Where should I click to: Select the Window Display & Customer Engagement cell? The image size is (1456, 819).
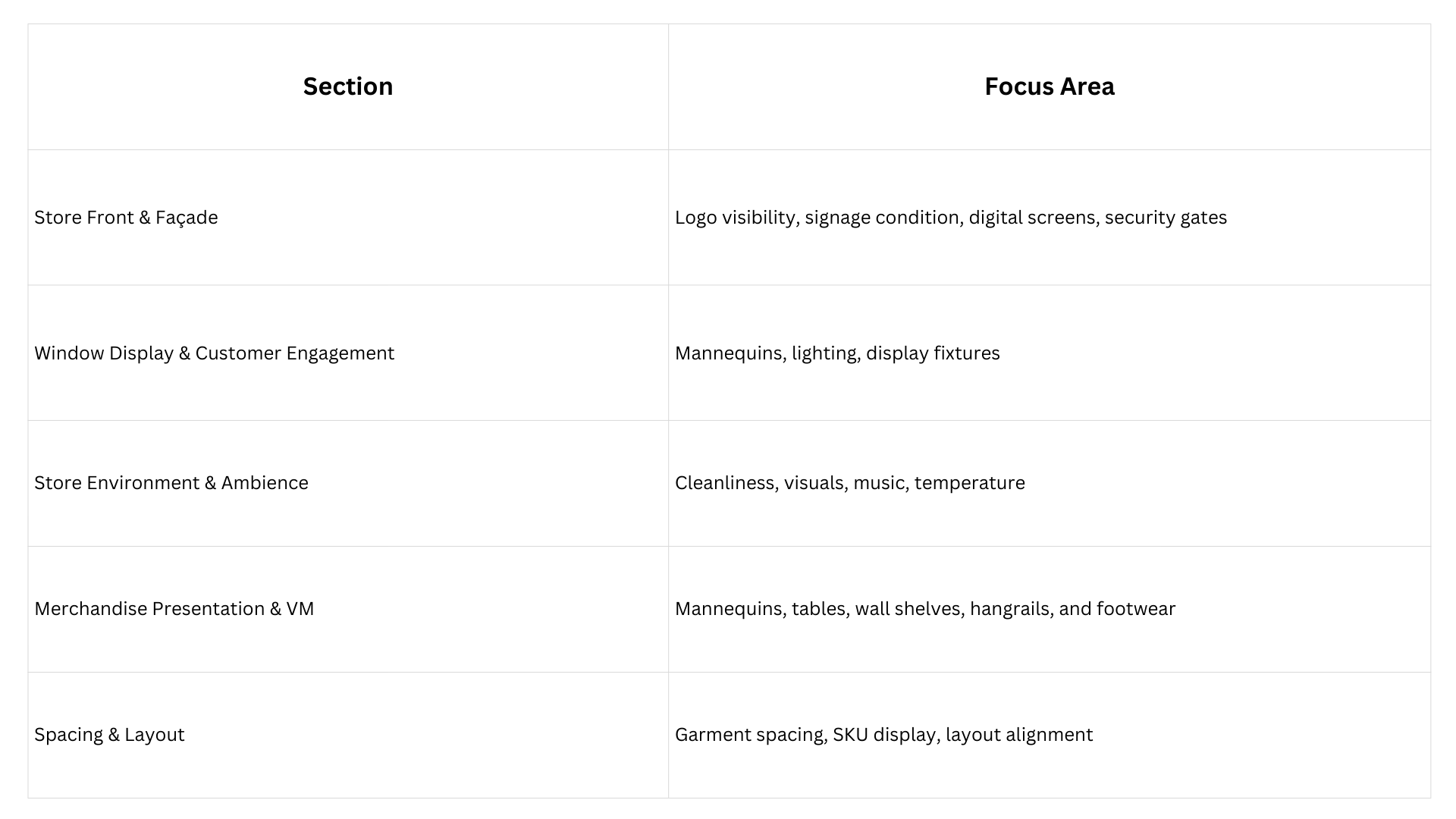(214, 353)
